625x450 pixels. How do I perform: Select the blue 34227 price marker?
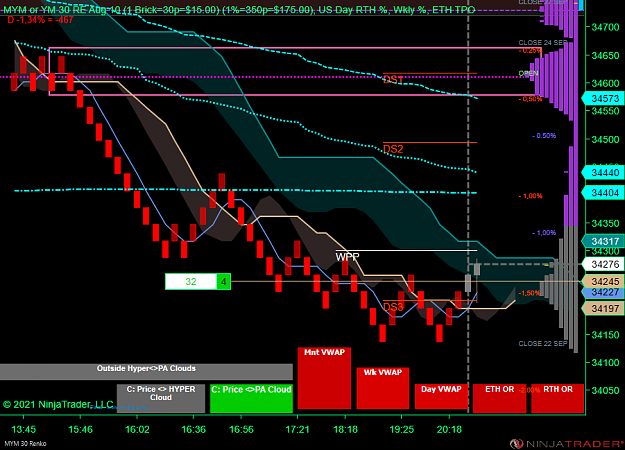click(x=603, y=292)
